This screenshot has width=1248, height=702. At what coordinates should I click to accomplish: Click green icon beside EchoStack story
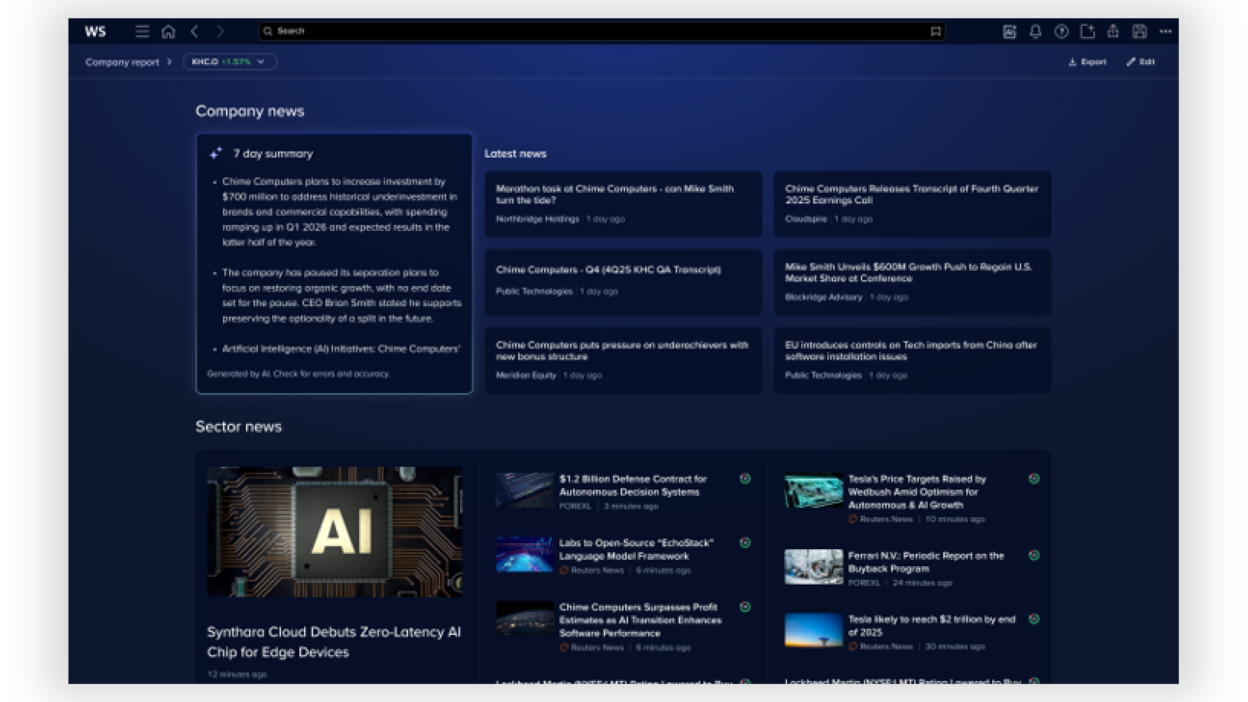(x=745, y=543)
